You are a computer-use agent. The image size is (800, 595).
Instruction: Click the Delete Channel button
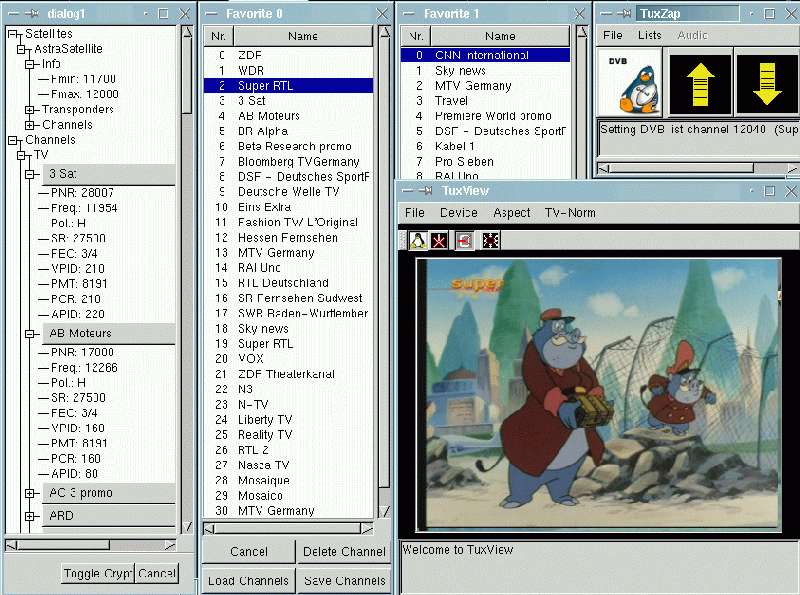click(344, 551)
